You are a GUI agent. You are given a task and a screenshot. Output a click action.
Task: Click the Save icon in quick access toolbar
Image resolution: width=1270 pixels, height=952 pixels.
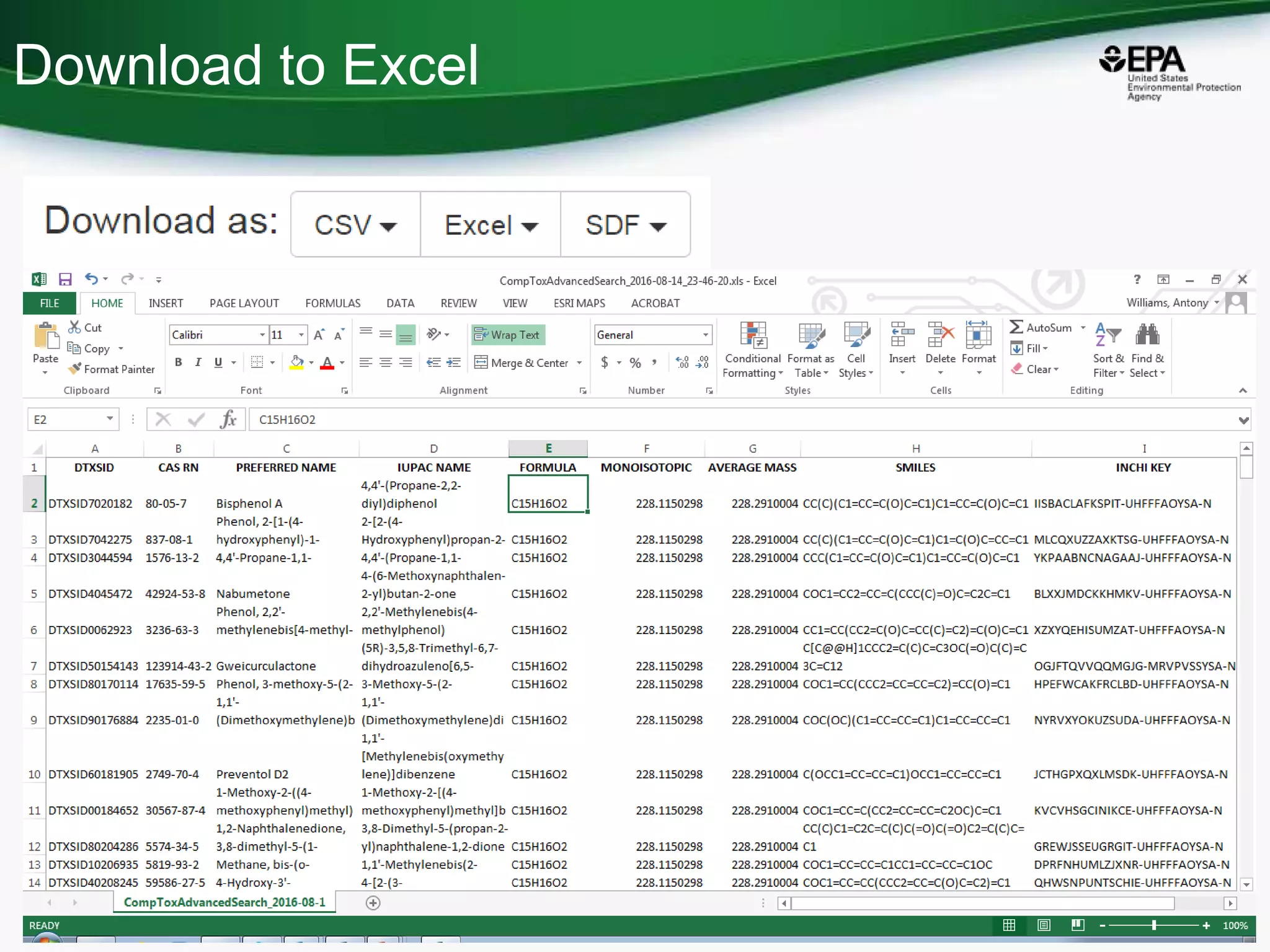tap(64, 279)
